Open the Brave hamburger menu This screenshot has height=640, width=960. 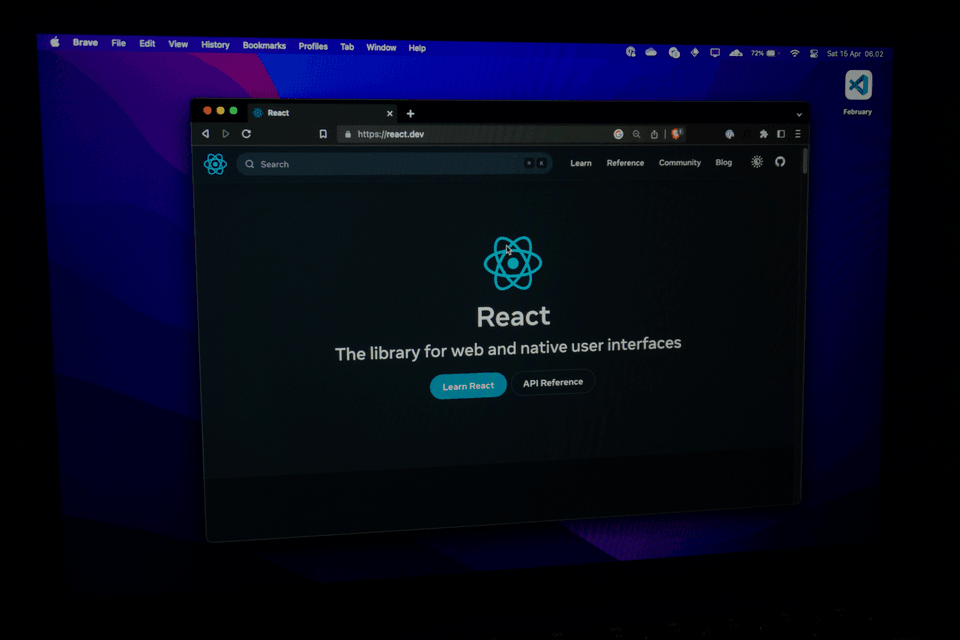[x=797, y=134]
